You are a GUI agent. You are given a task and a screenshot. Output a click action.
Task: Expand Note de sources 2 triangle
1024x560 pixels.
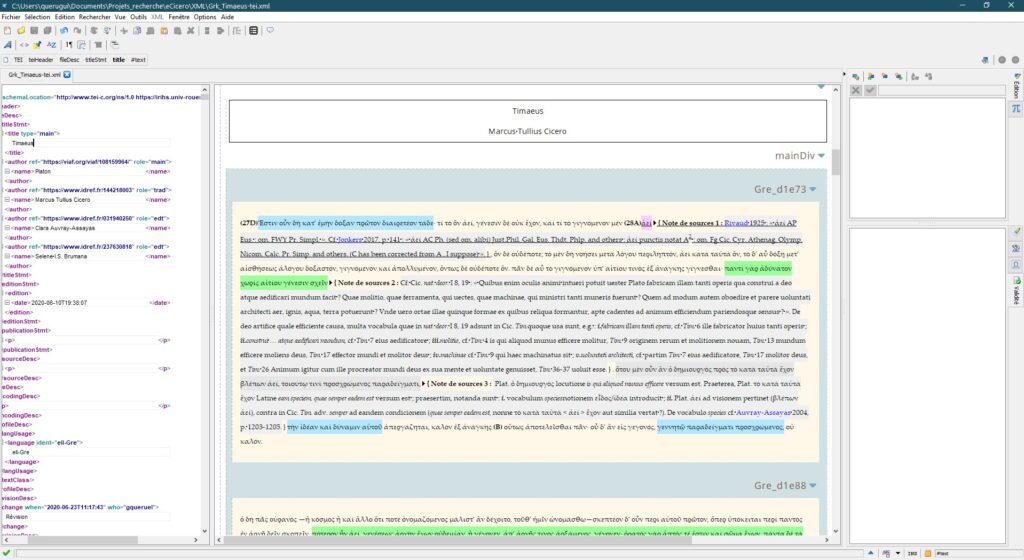[x=330, y=283]
